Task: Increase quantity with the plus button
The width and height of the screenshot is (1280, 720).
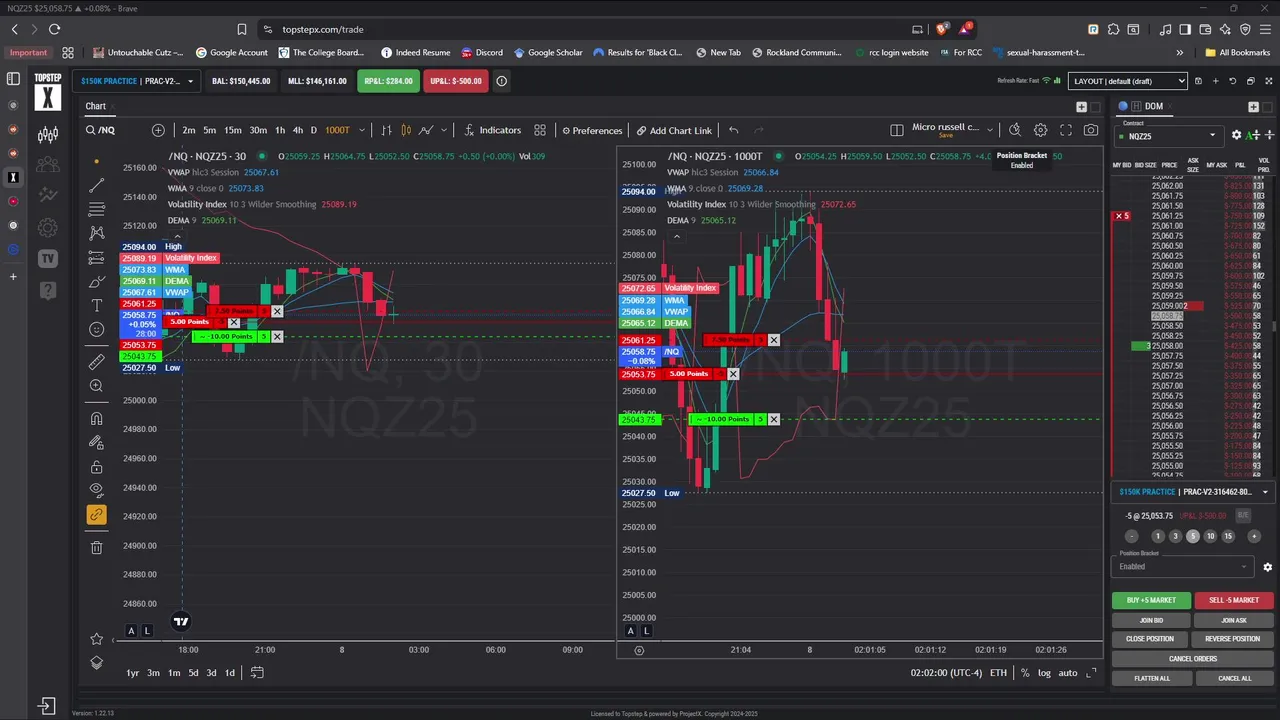Action: 1254,536
